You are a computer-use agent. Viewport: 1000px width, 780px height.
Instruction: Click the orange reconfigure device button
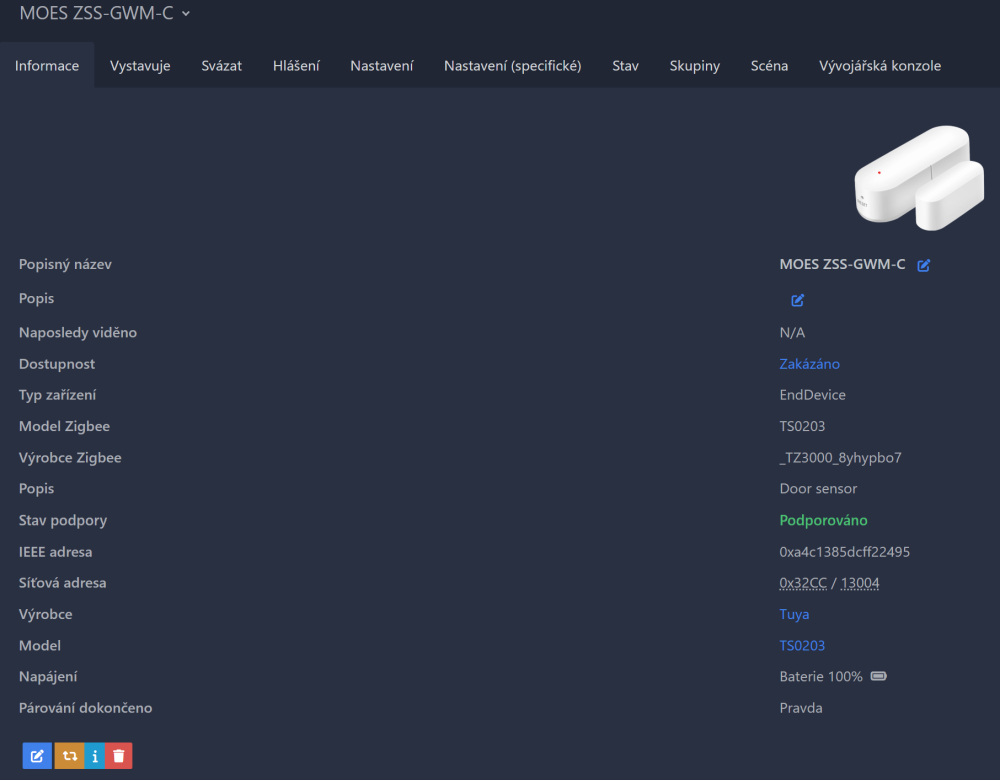click(x=69, y=756)
